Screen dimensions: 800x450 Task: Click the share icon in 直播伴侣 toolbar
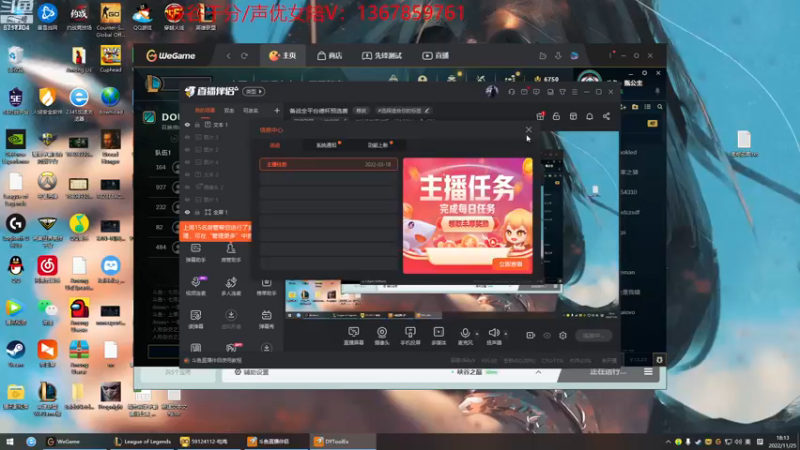pyautogui.click(x=606, y=116)
